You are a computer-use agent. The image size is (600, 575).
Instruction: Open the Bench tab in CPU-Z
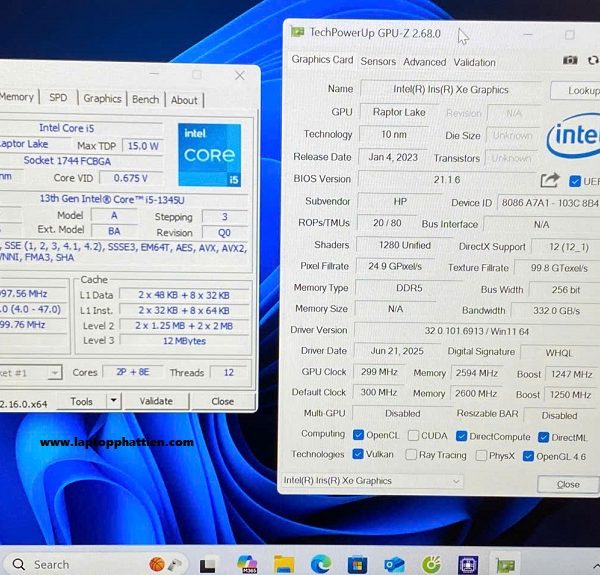146,100
